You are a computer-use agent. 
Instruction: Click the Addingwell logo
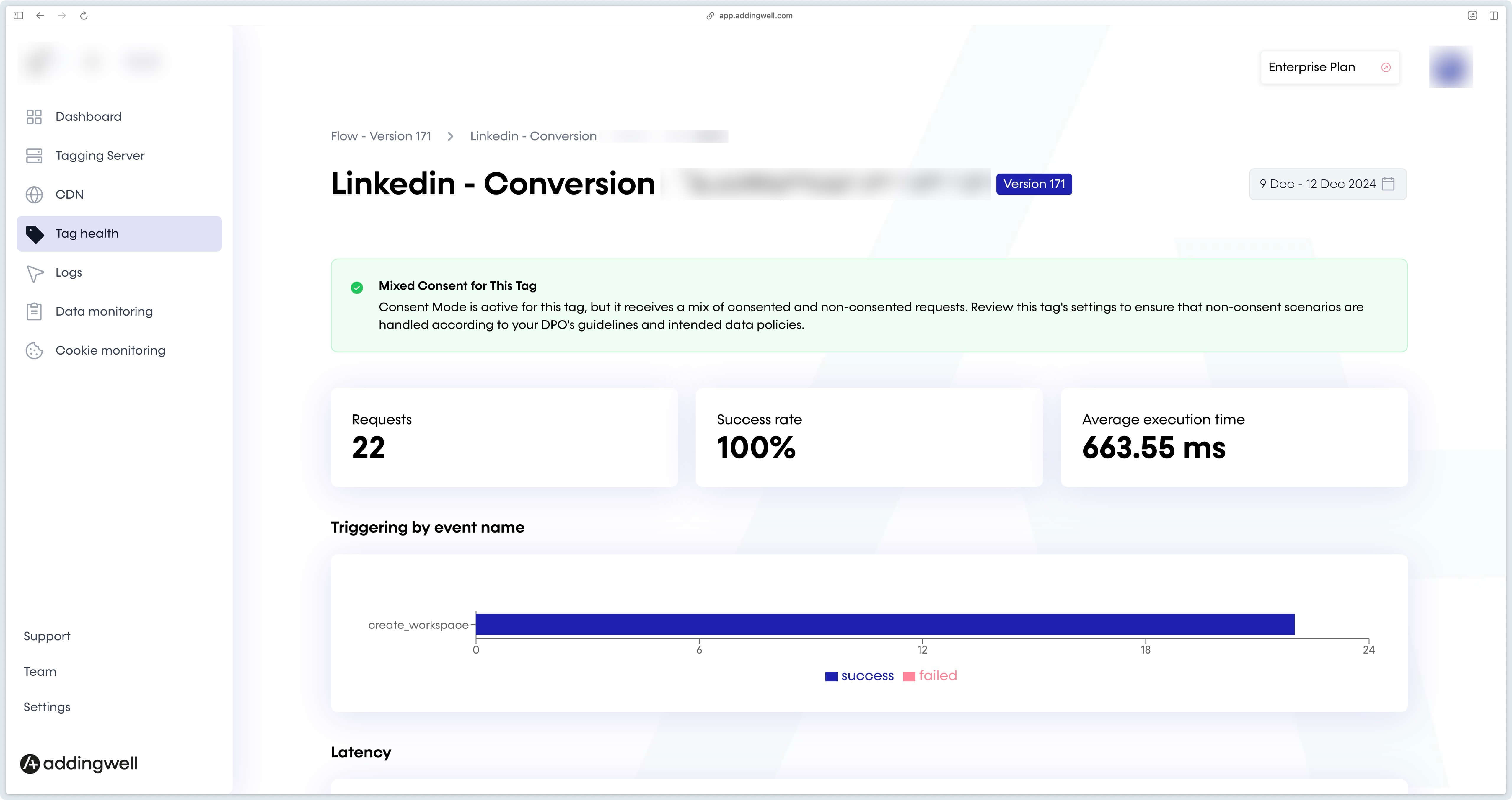[79, 764]
